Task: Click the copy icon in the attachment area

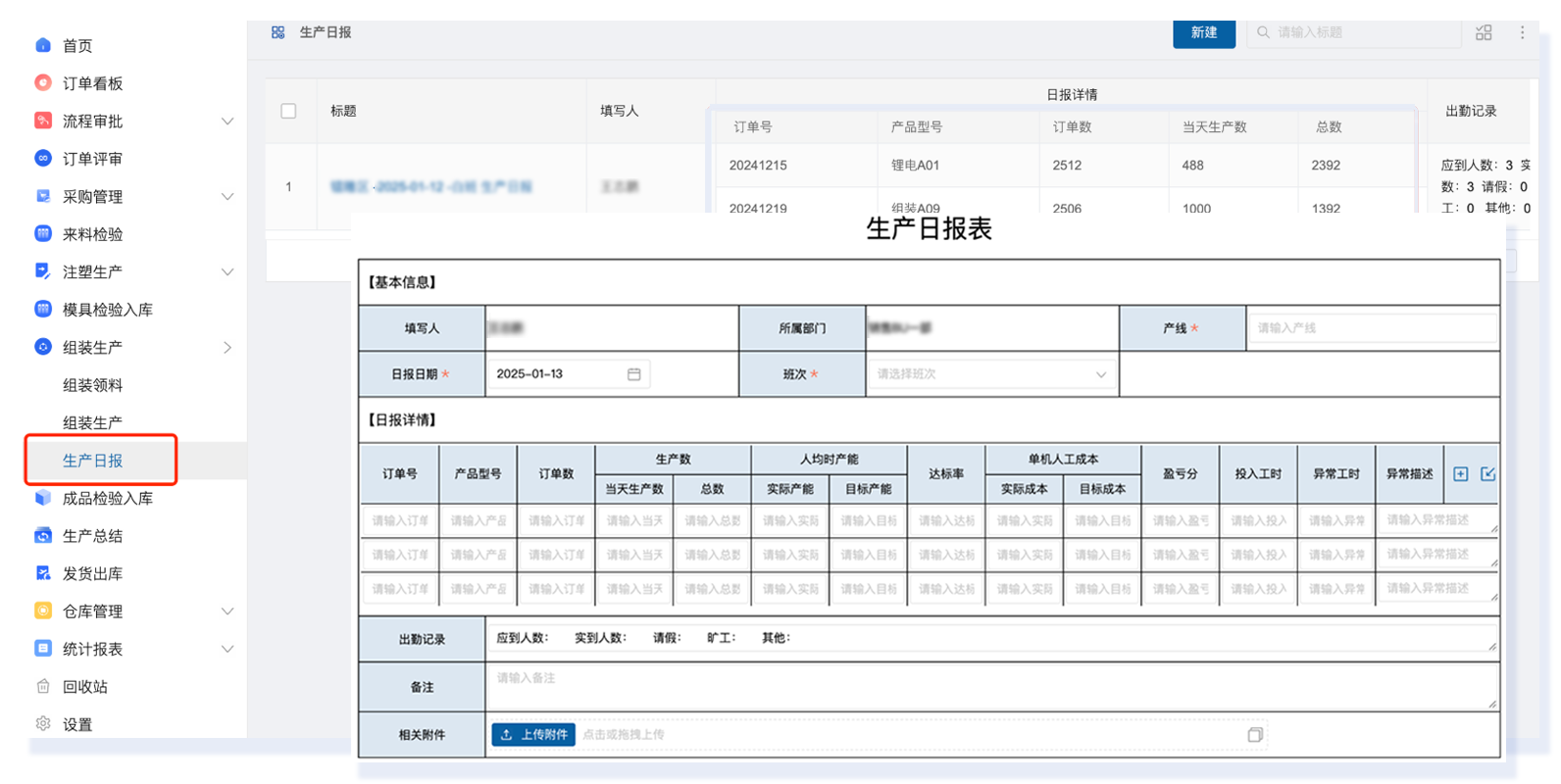Action: point(1254,735)
